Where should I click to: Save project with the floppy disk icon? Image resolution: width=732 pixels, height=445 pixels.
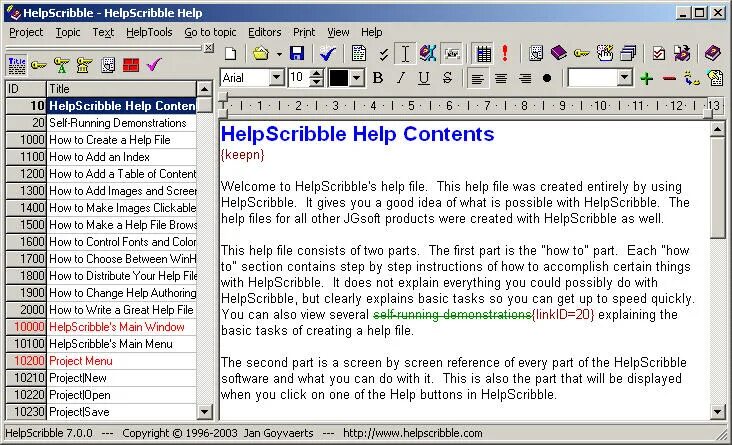pyautogui.click(x=297, y=53)
